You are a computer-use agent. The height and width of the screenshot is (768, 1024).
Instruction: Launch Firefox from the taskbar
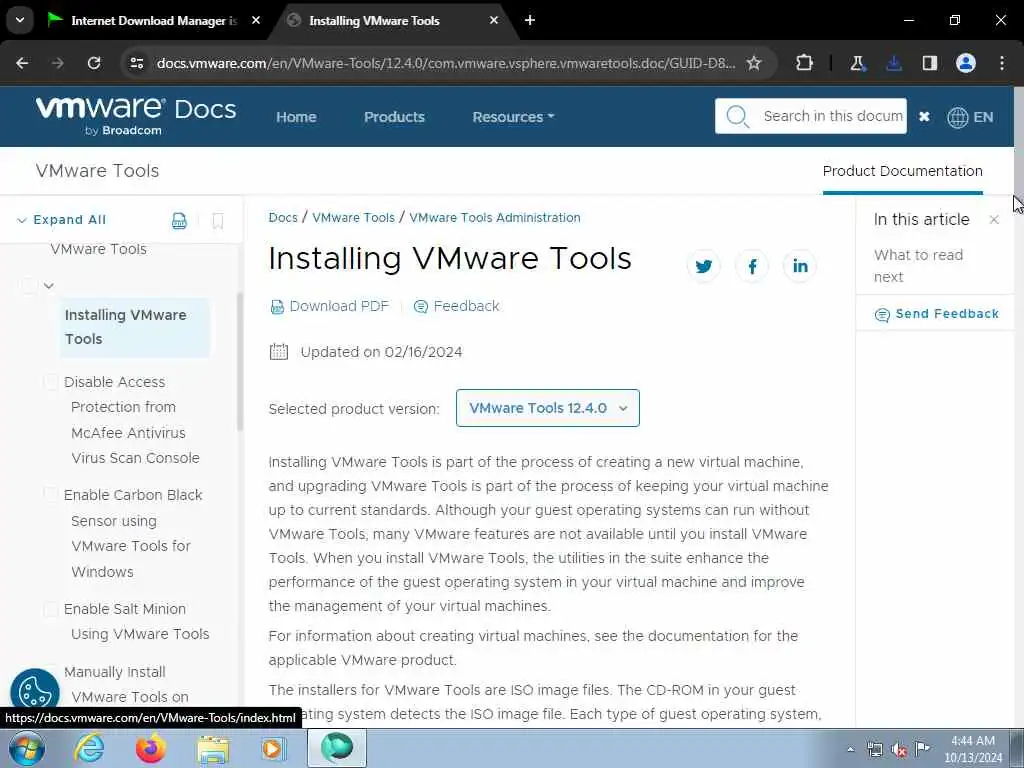[x=150, y=748]
